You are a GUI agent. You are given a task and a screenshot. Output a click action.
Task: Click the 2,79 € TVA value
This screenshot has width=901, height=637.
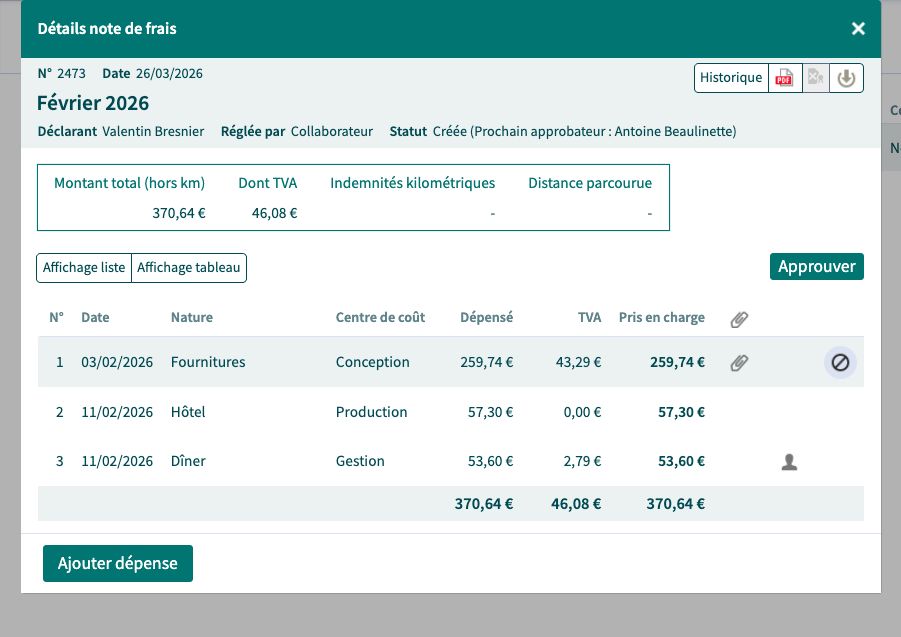(x=582, y=461)
